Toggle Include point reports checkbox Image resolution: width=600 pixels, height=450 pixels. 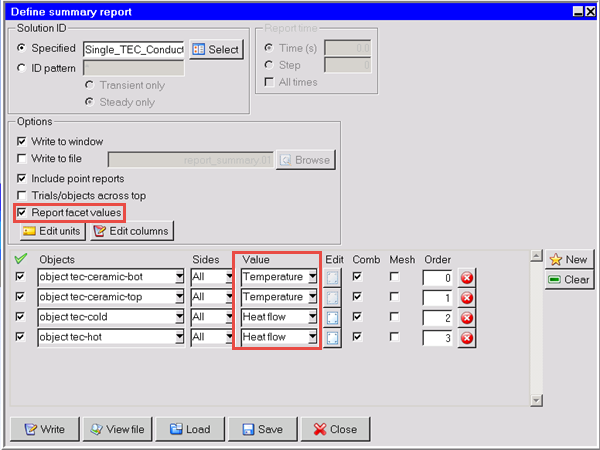point(22,179)
